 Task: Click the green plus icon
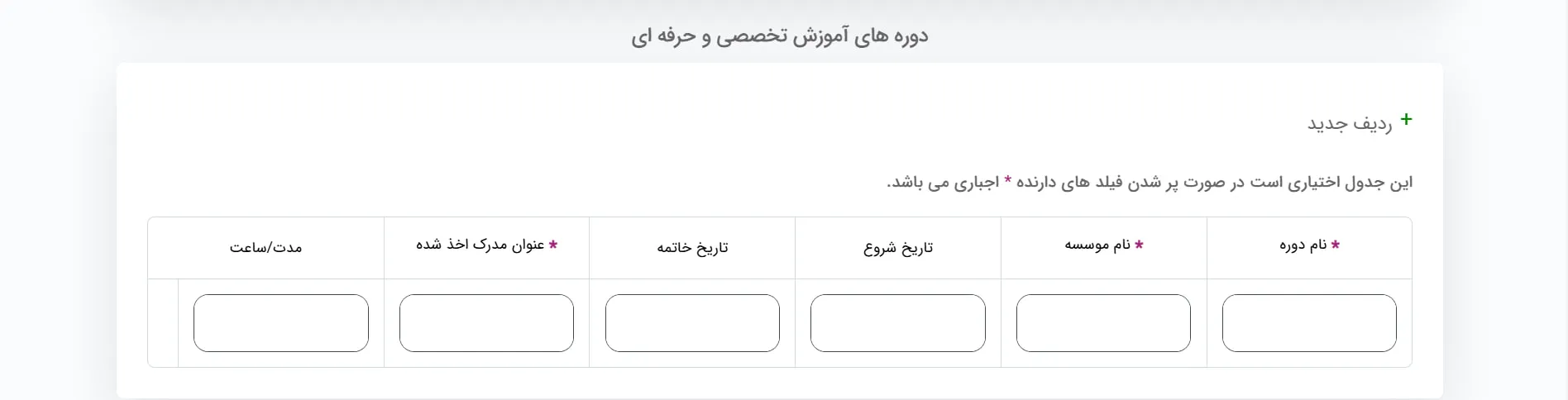pos(1406,120)
